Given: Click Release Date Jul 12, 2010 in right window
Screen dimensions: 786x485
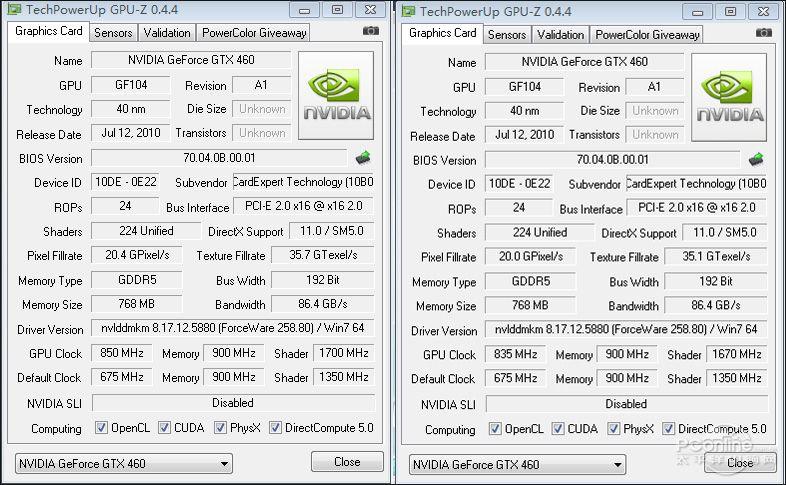Looking at the screenshot, I should pos(524,135).
